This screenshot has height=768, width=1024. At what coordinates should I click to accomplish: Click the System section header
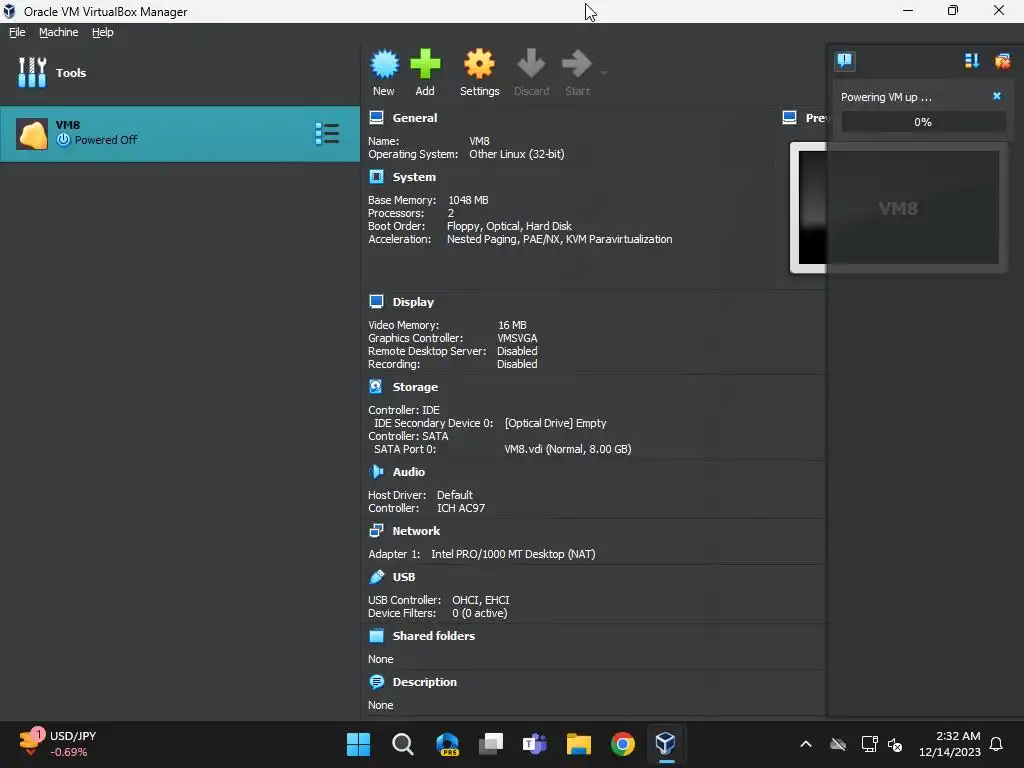[x=414, y=177]
